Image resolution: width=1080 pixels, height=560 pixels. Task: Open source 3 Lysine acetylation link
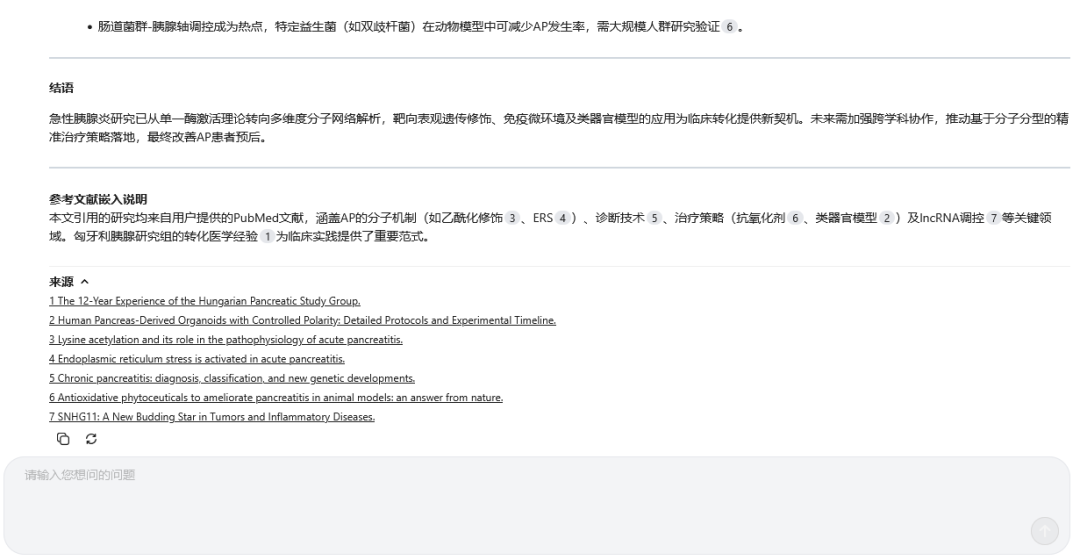[x=226, y=340]
